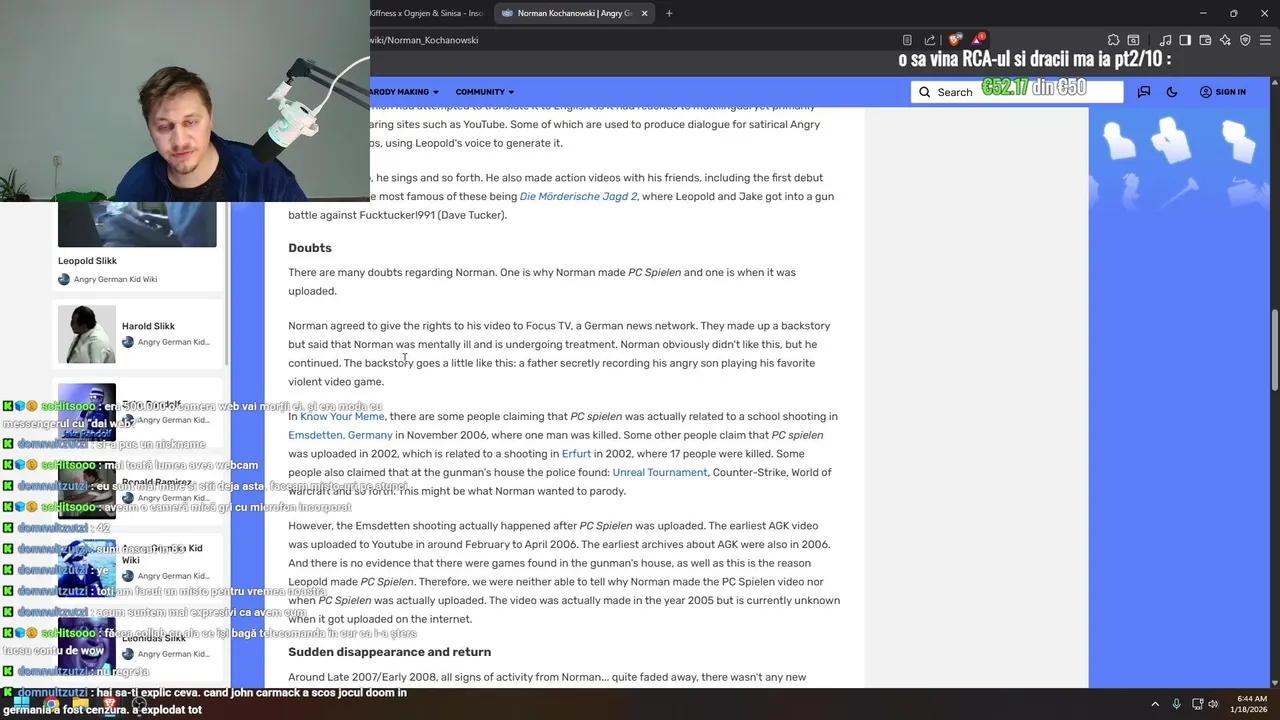Open Leo AI sparkle icon
Image resolution: width=1280 pixels, height=720 pixels.
(x=1225, y=40)
